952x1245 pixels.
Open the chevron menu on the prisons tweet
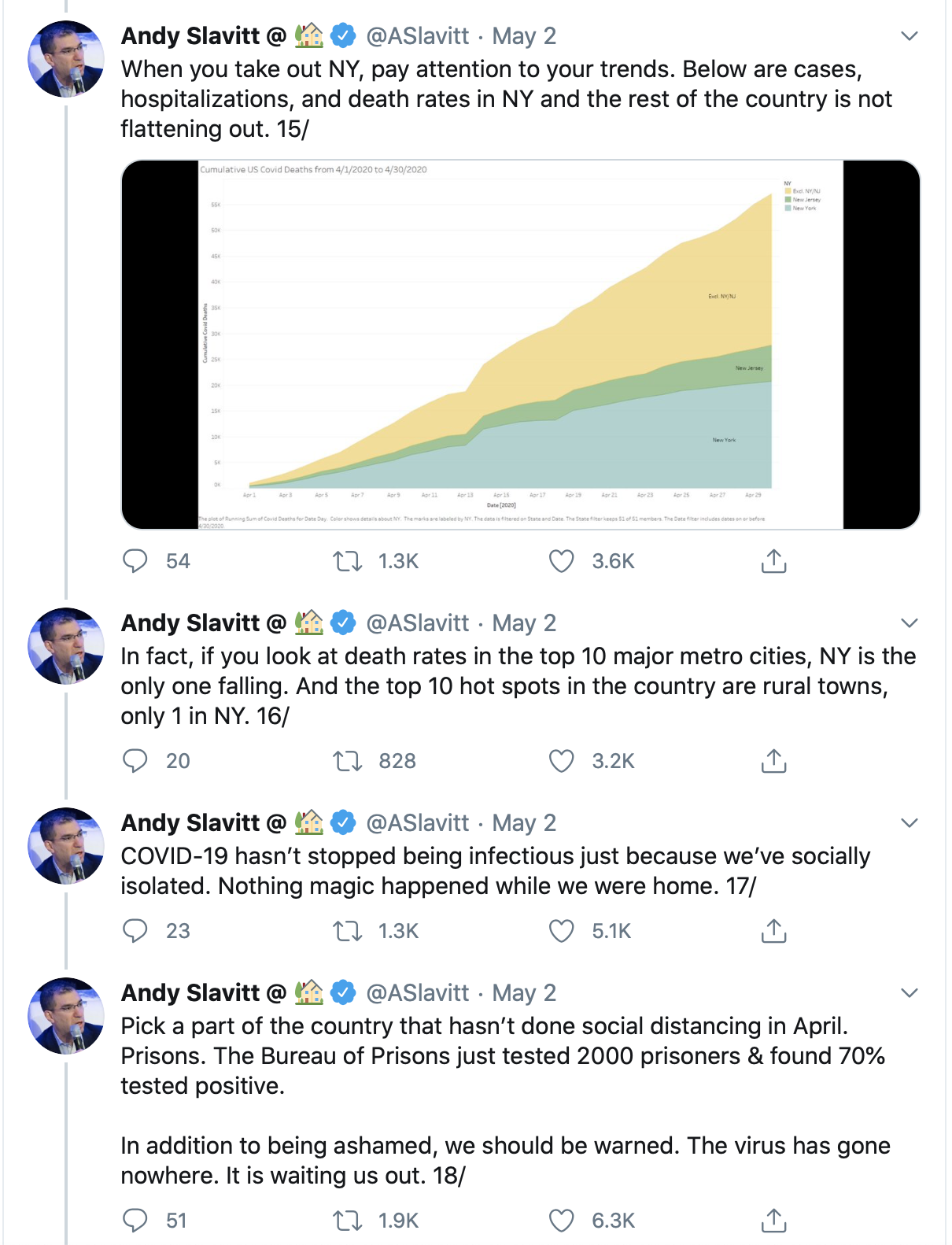[910, 993]
